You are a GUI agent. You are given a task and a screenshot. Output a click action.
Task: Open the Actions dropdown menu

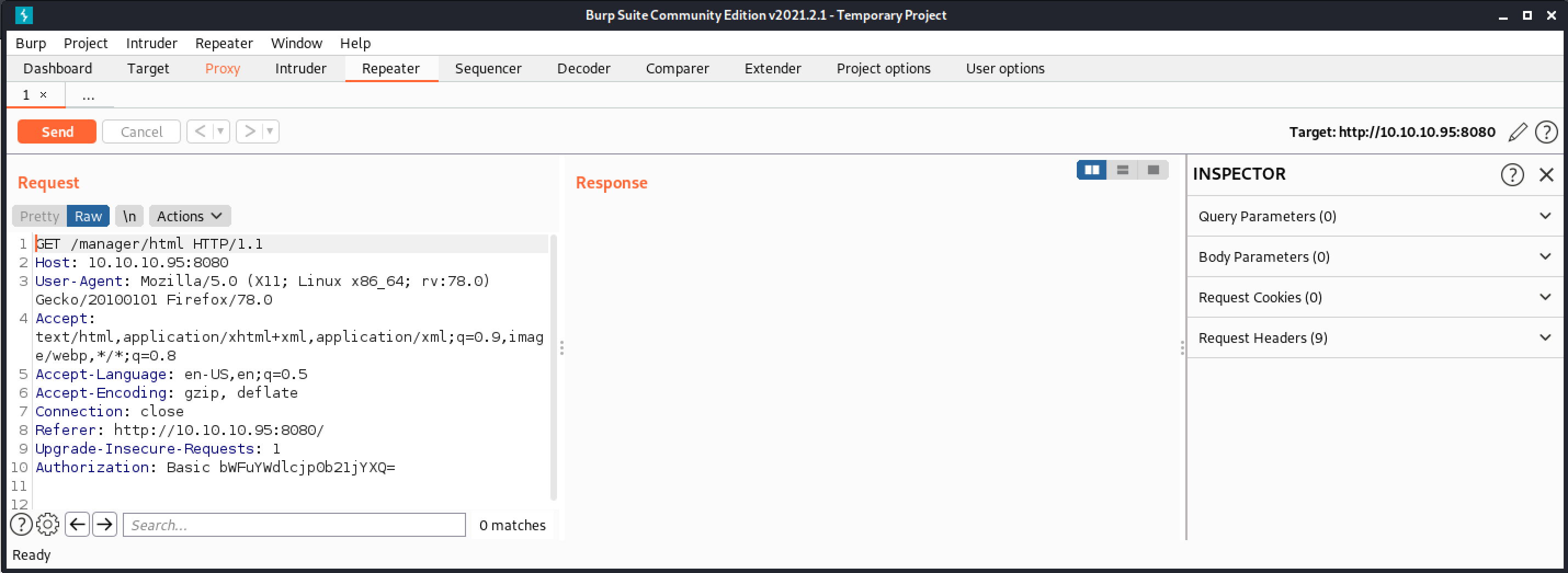[x=189, y=216]
